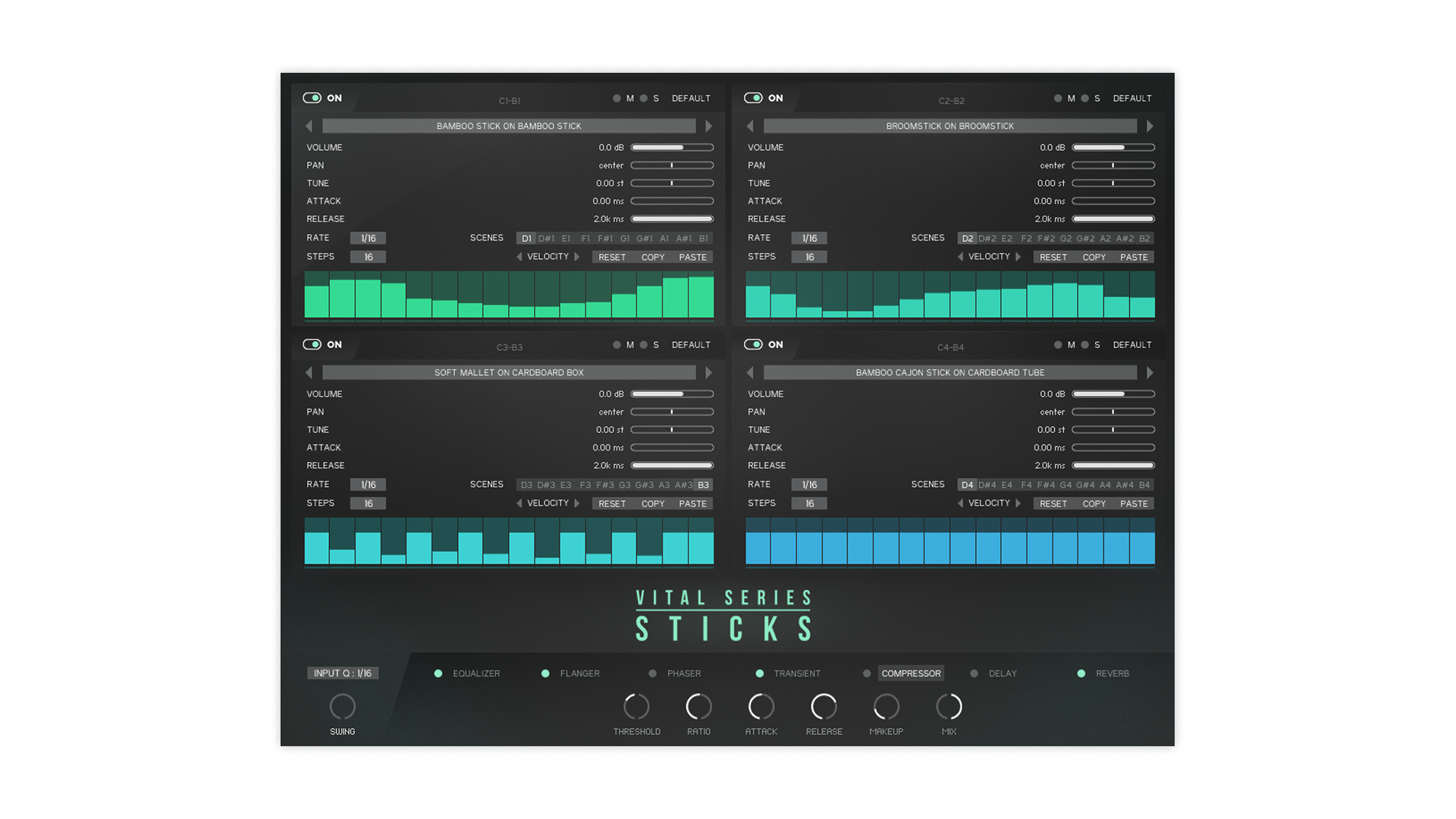Next sample arrow for Bamboo Stick slot
The width and height of the screenshot is (1456, 819).
click(x=708, y=126)
